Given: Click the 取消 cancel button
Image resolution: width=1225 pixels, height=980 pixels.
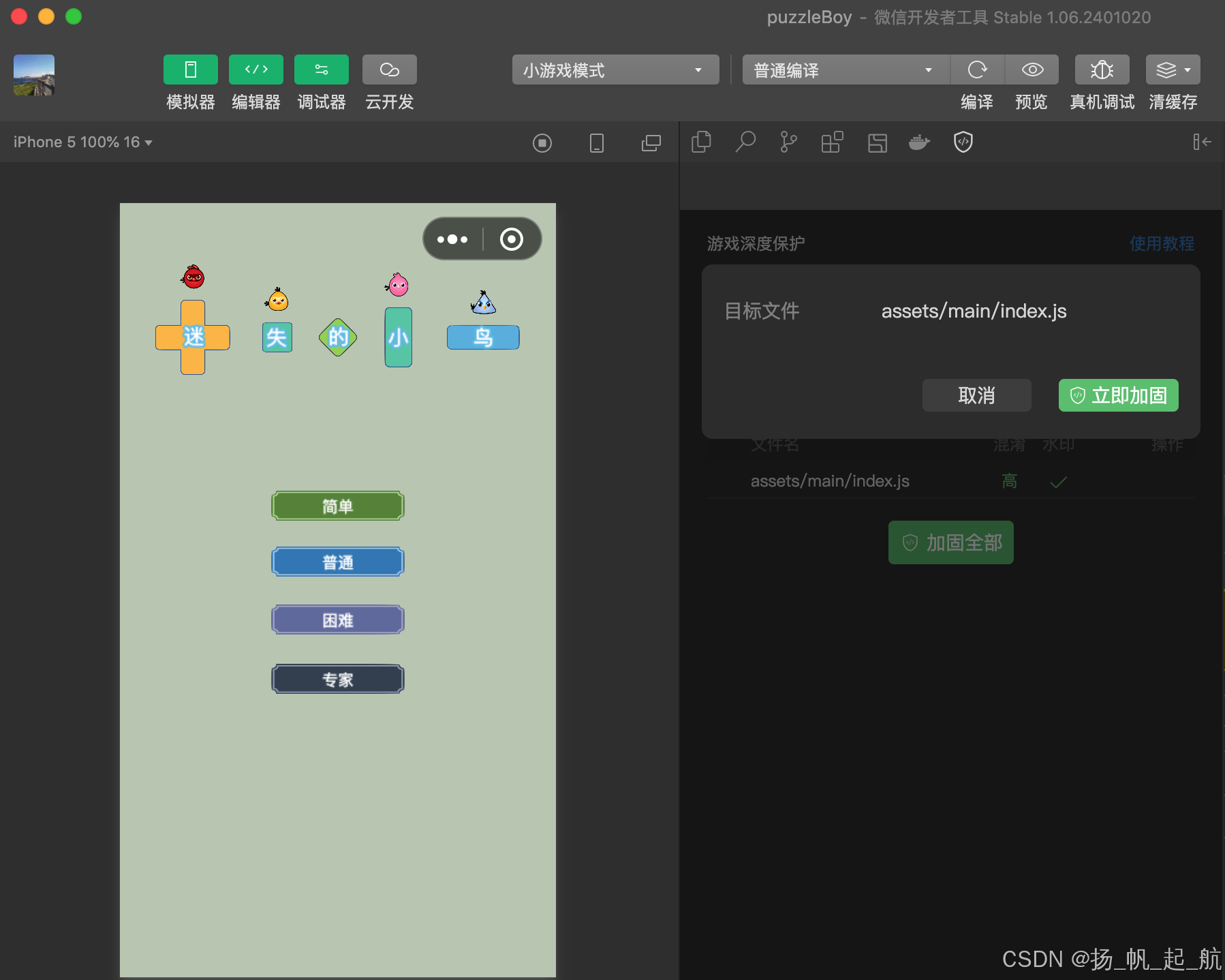Looking at the screenshot, I should (x=976, y=395).
